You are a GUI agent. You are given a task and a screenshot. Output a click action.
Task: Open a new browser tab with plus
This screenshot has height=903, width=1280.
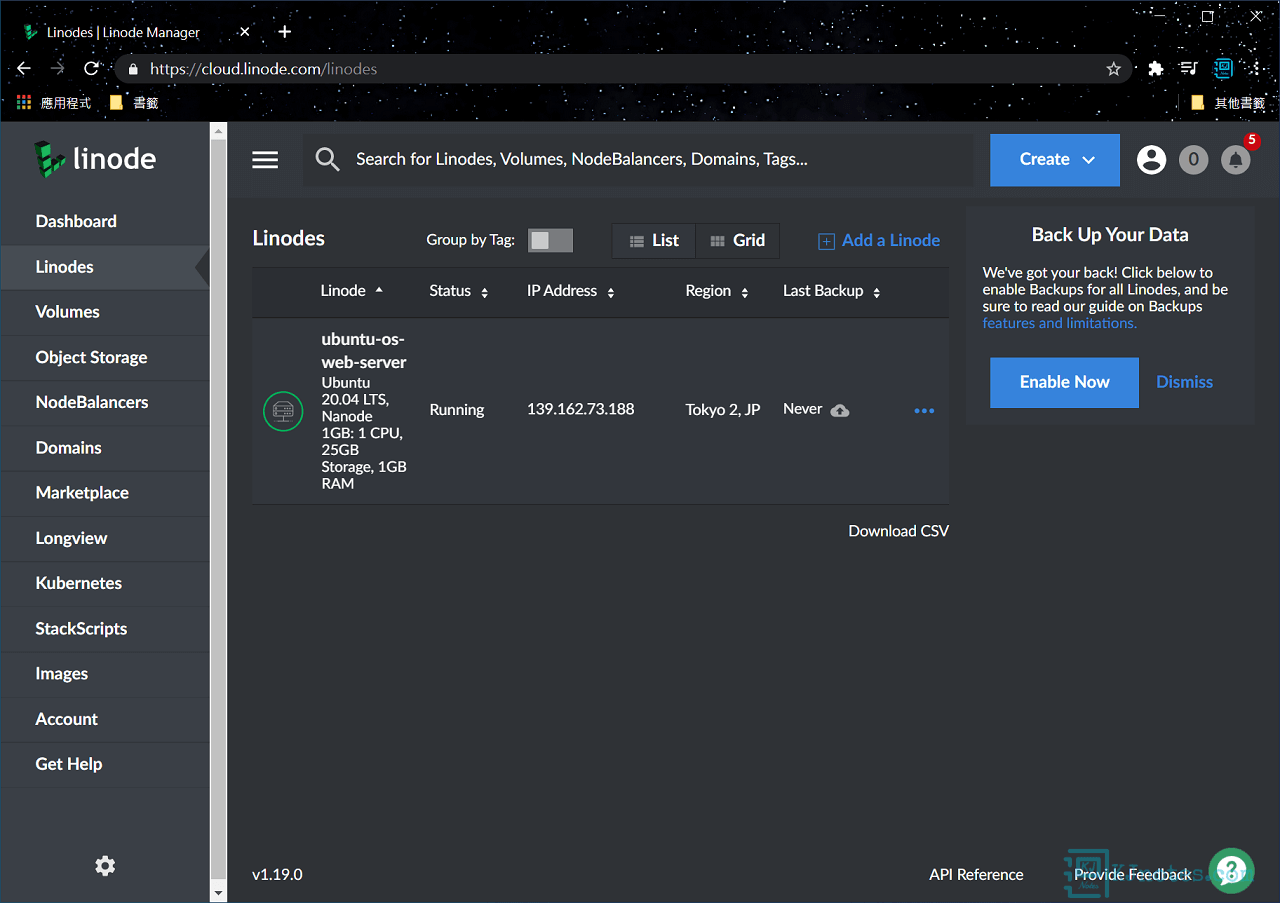[285, 32]
